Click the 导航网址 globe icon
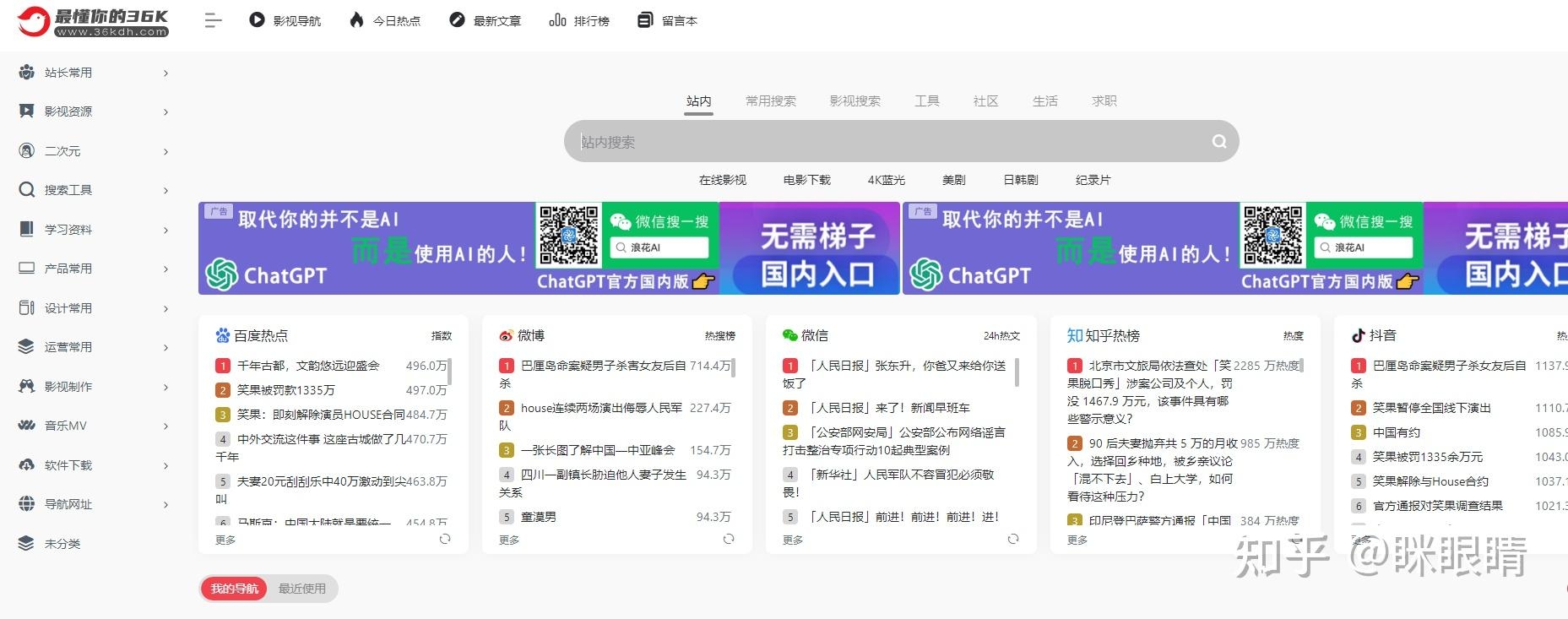Viewport: 1568px width, 619px height. tap(27, 504)
